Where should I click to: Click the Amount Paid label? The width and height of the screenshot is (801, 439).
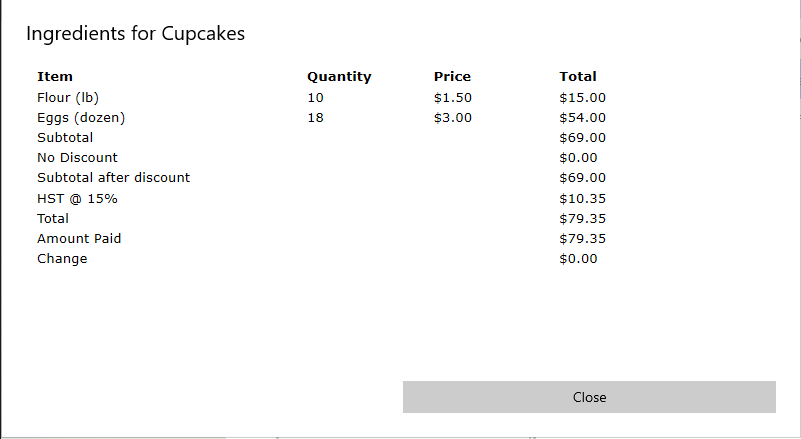coord(79,239)
